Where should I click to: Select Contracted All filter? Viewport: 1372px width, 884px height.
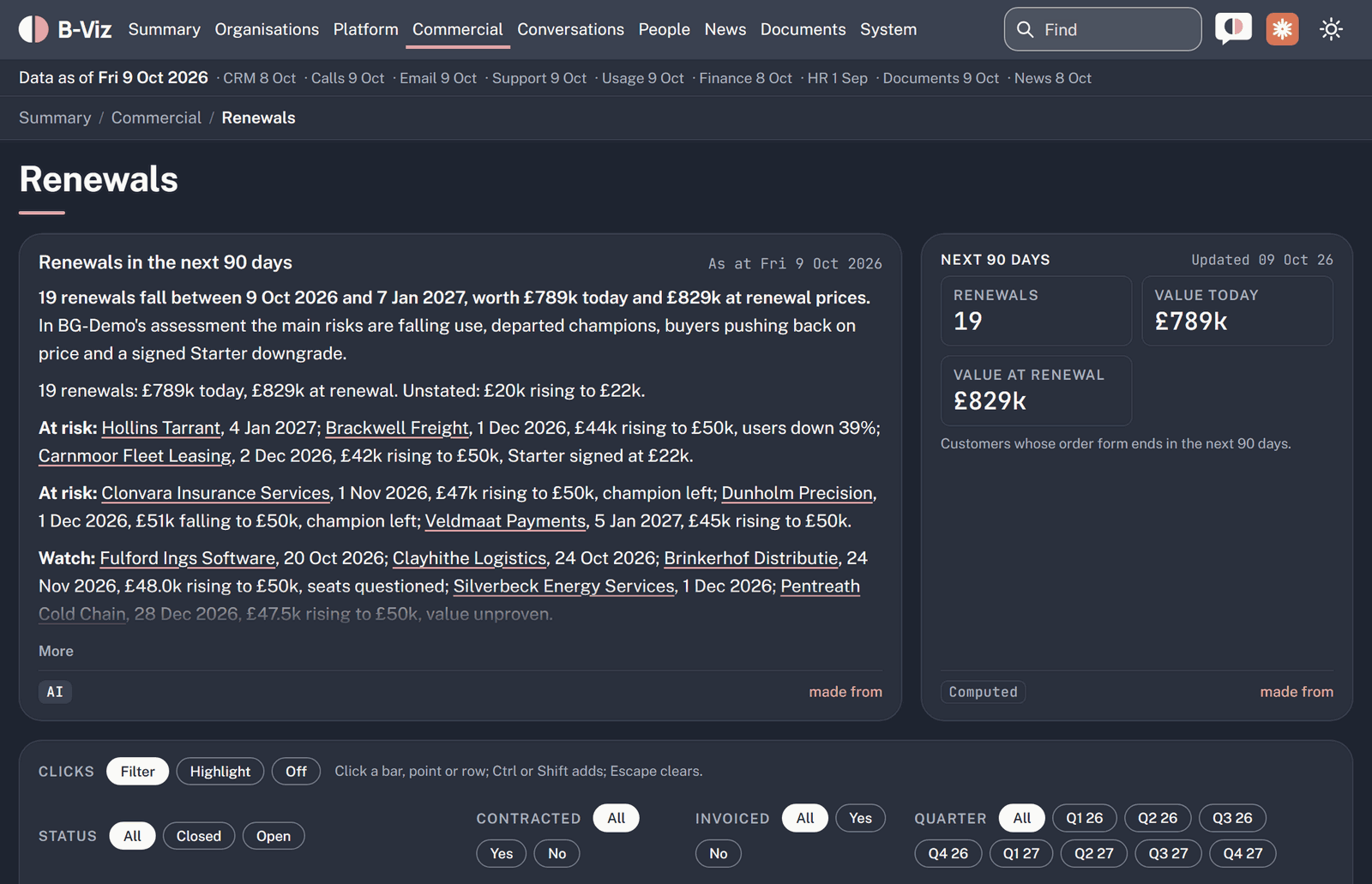617,818
